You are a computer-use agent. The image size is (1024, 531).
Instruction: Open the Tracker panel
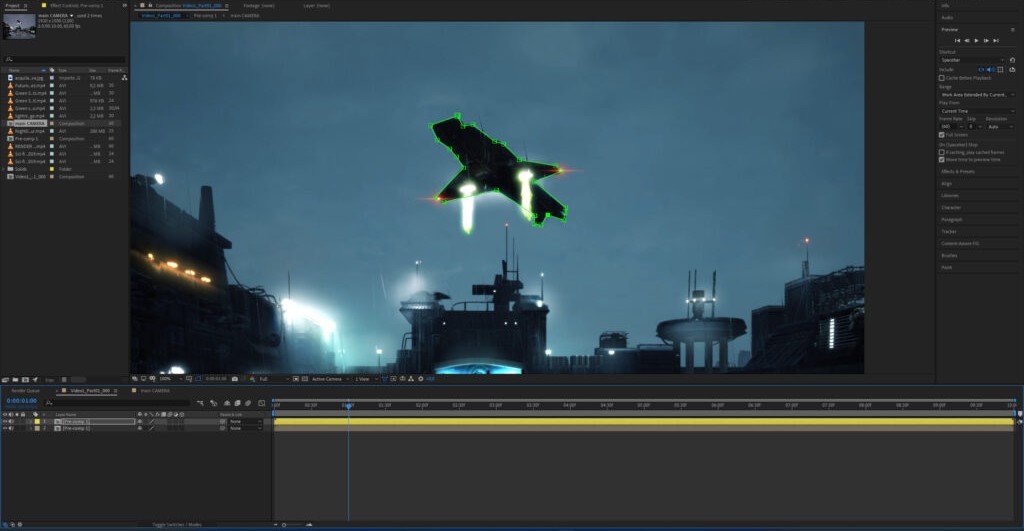[948, 231]
